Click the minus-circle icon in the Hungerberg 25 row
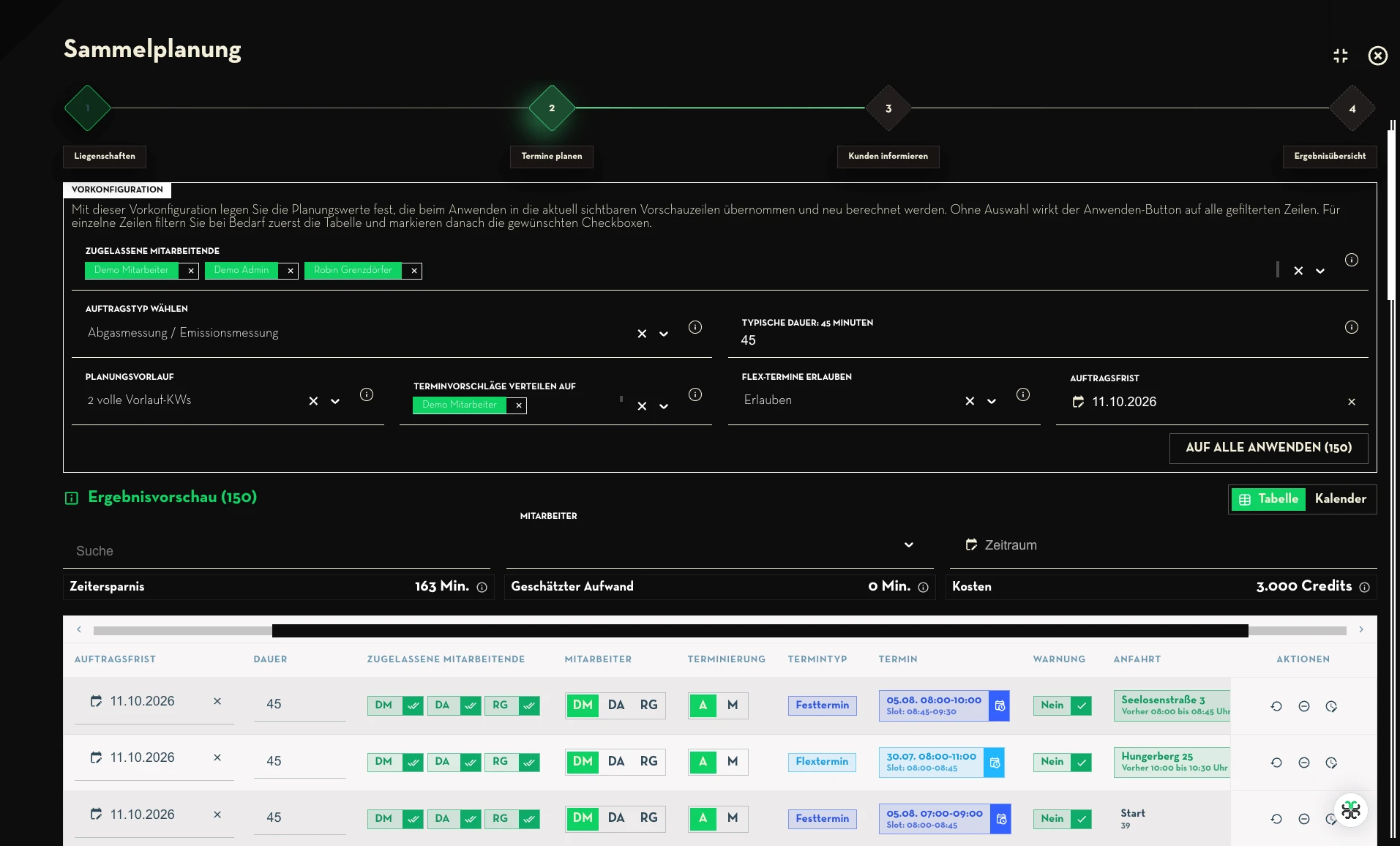 pos(1304,763)
